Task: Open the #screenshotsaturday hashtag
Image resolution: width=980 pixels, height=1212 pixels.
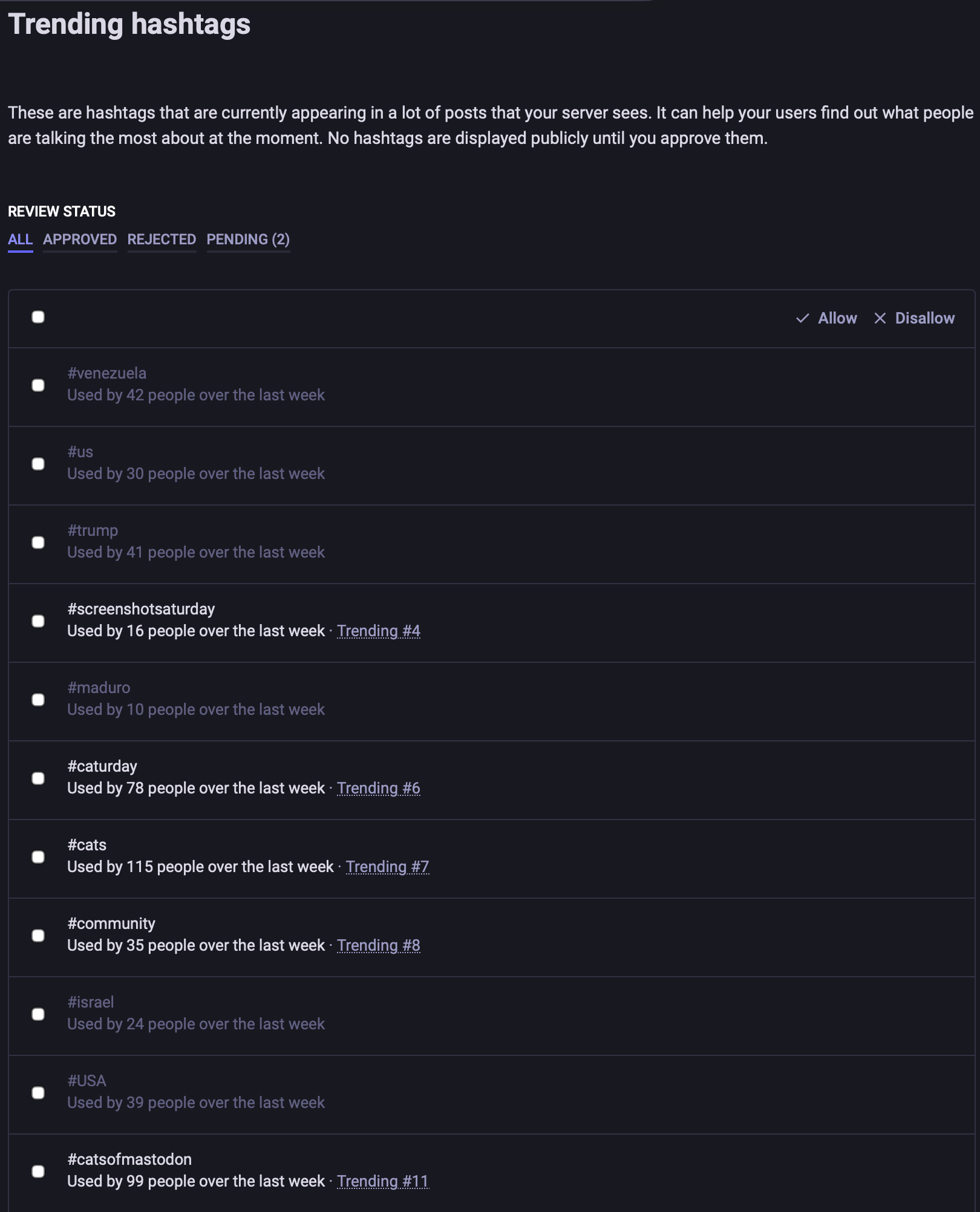Action: [x=141, y=609]
